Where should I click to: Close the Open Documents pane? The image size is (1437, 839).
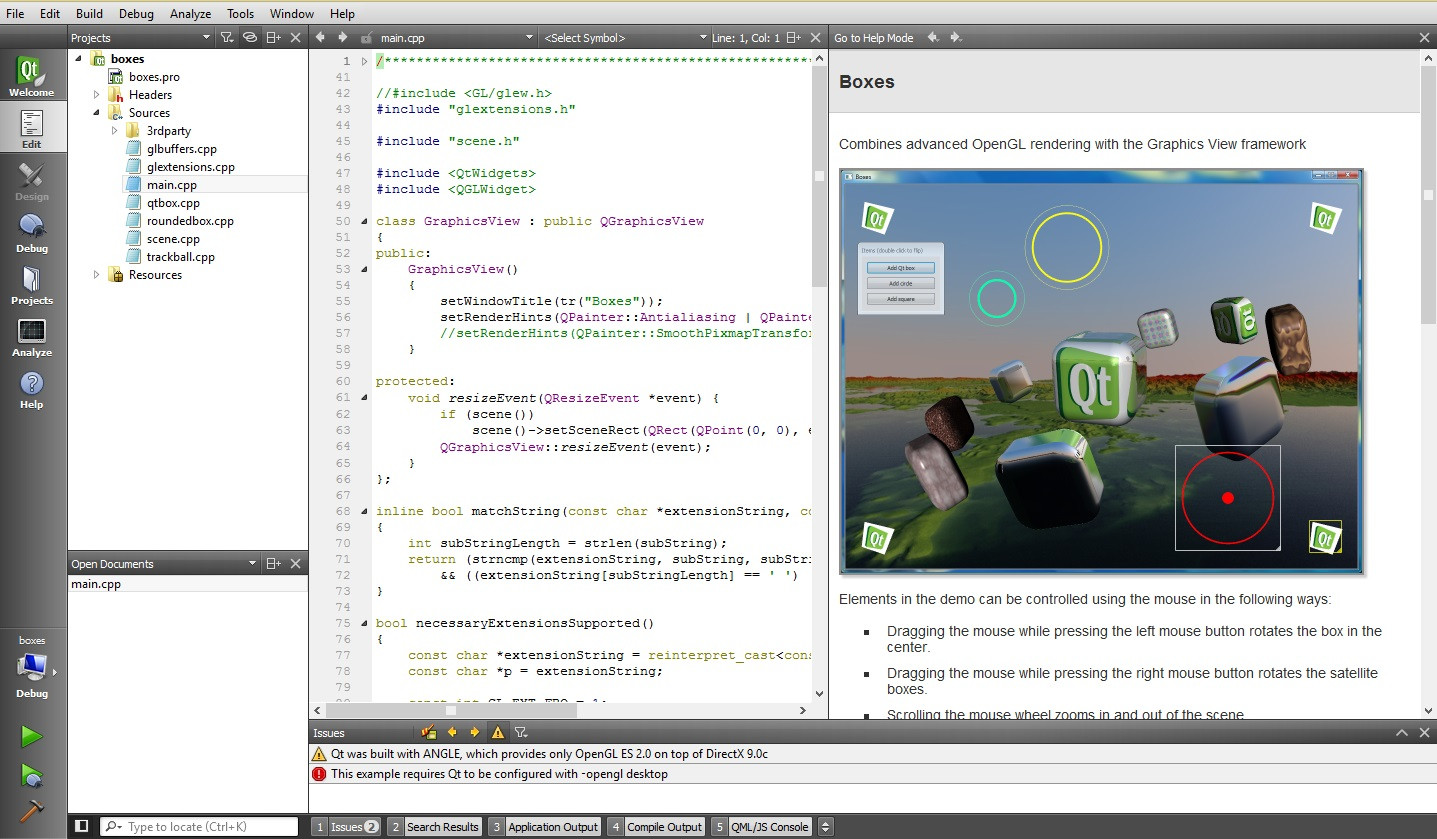(295, 564)
